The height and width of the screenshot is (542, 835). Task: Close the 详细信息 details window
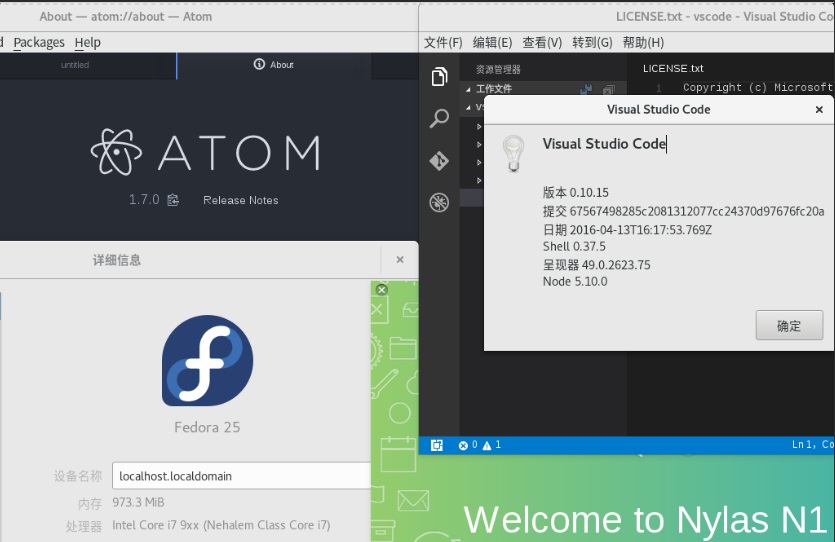[400, 259]
